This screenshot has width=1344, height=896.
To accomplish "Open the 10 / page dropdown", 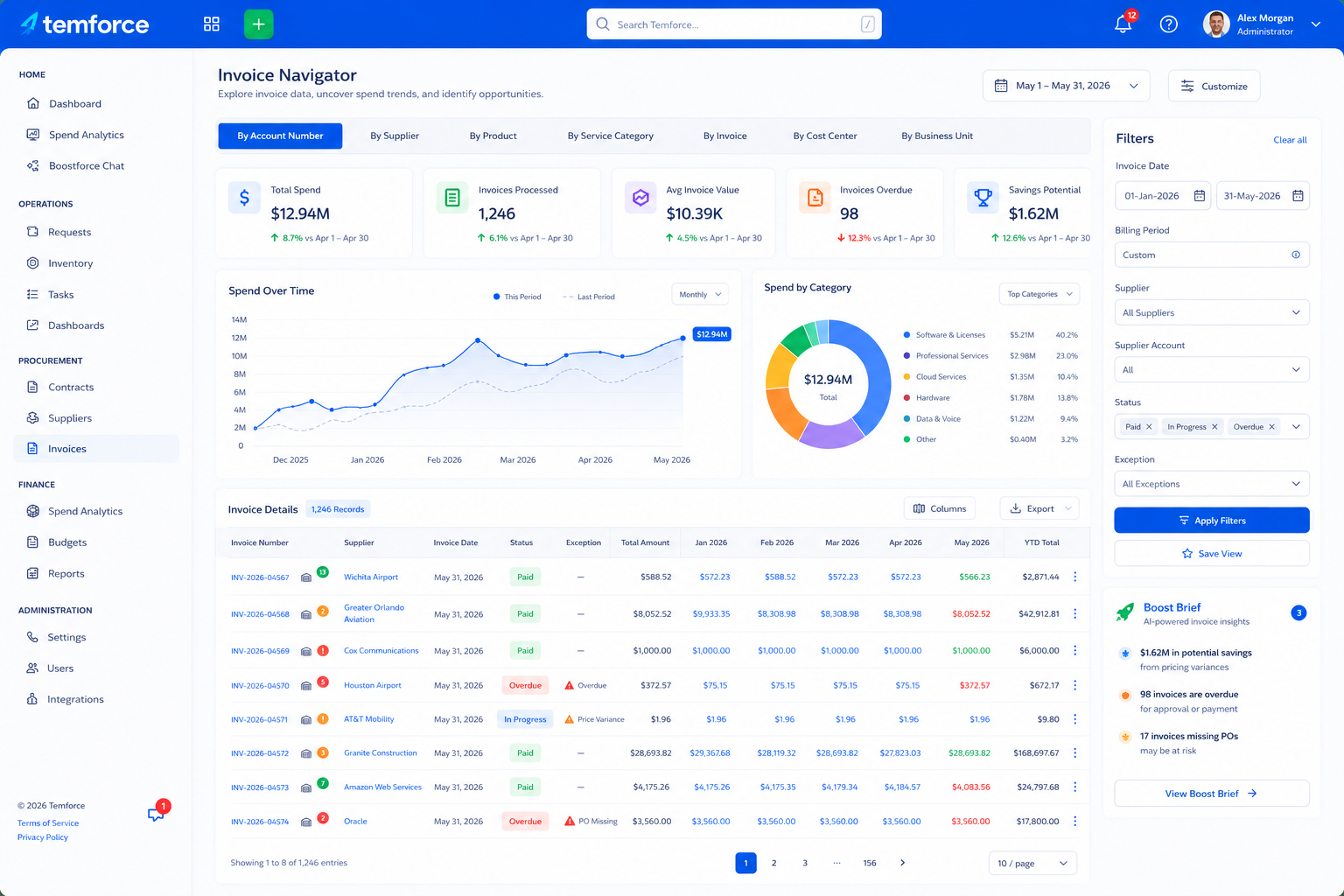I will (x=1032, y=863).
